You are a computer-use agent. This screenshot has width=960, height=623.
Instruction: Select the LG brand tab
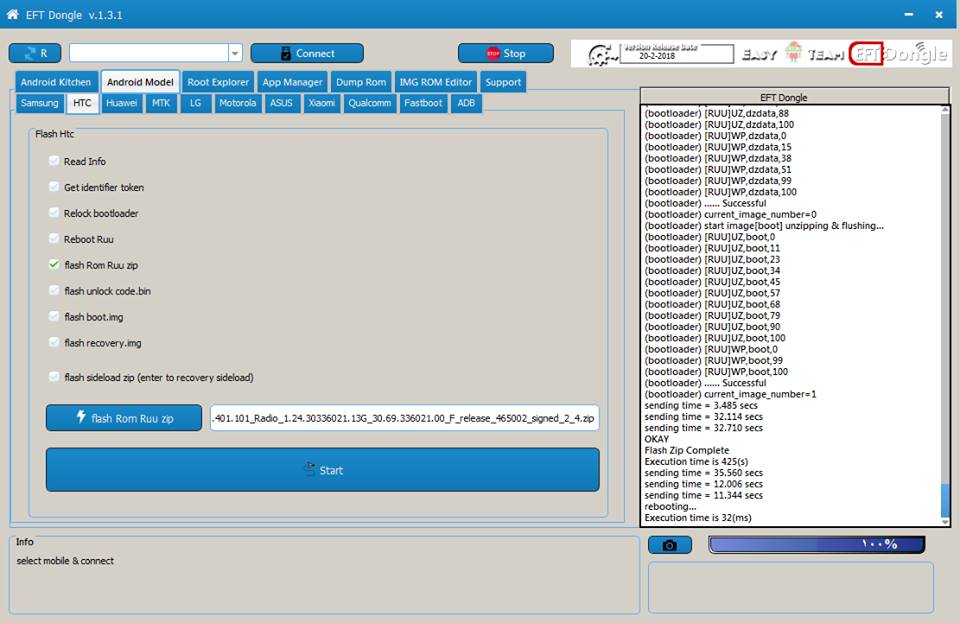click(x=195, y=103)
